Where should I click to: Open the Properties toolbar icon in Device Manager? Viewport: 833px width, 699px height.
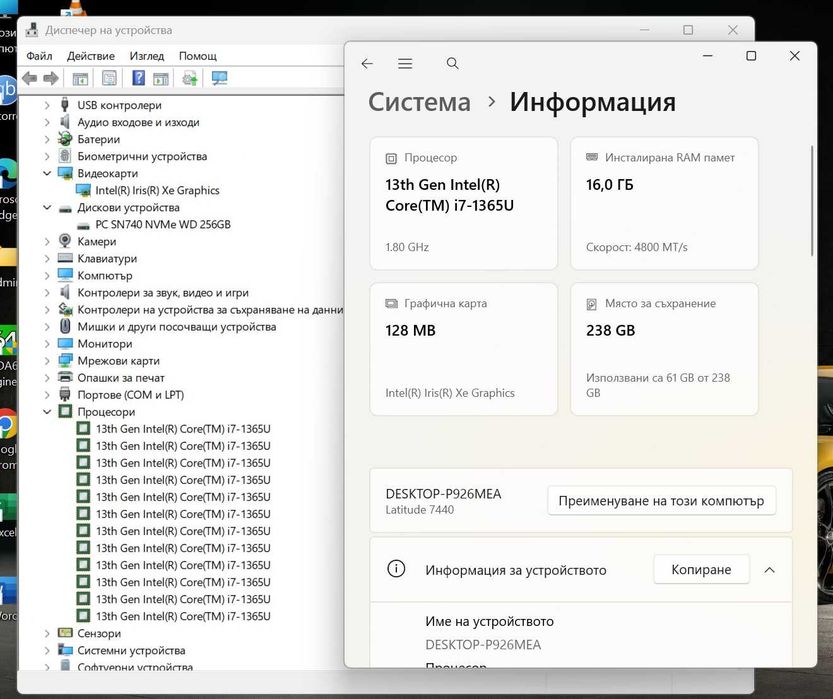point(109,79)
